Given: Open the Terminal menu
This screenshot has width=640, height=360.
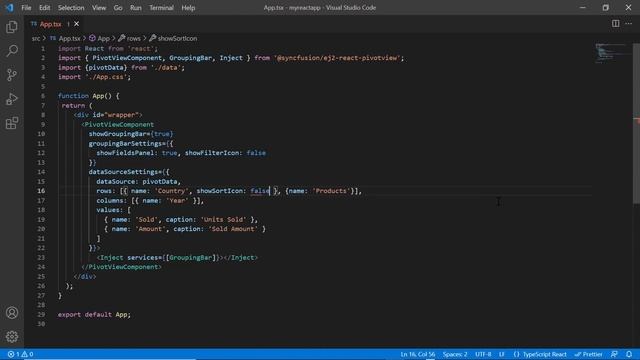Looking at the screenshot, I should pyautogui.click(x=161, y=8).
